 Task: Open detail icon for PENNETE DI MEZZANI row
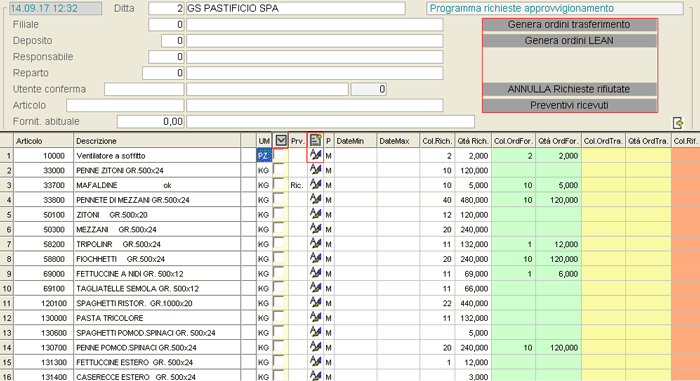(x=316, y=199)
